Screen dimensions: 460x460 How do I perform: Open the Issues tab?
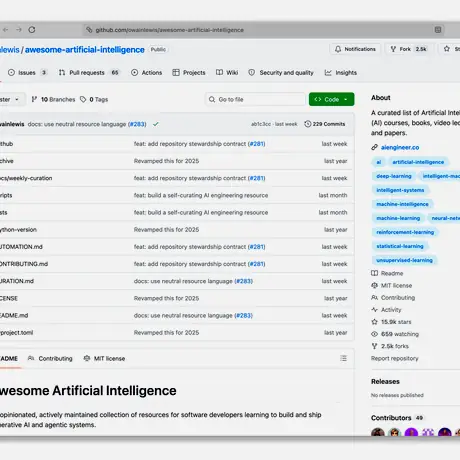coord(28,73)
